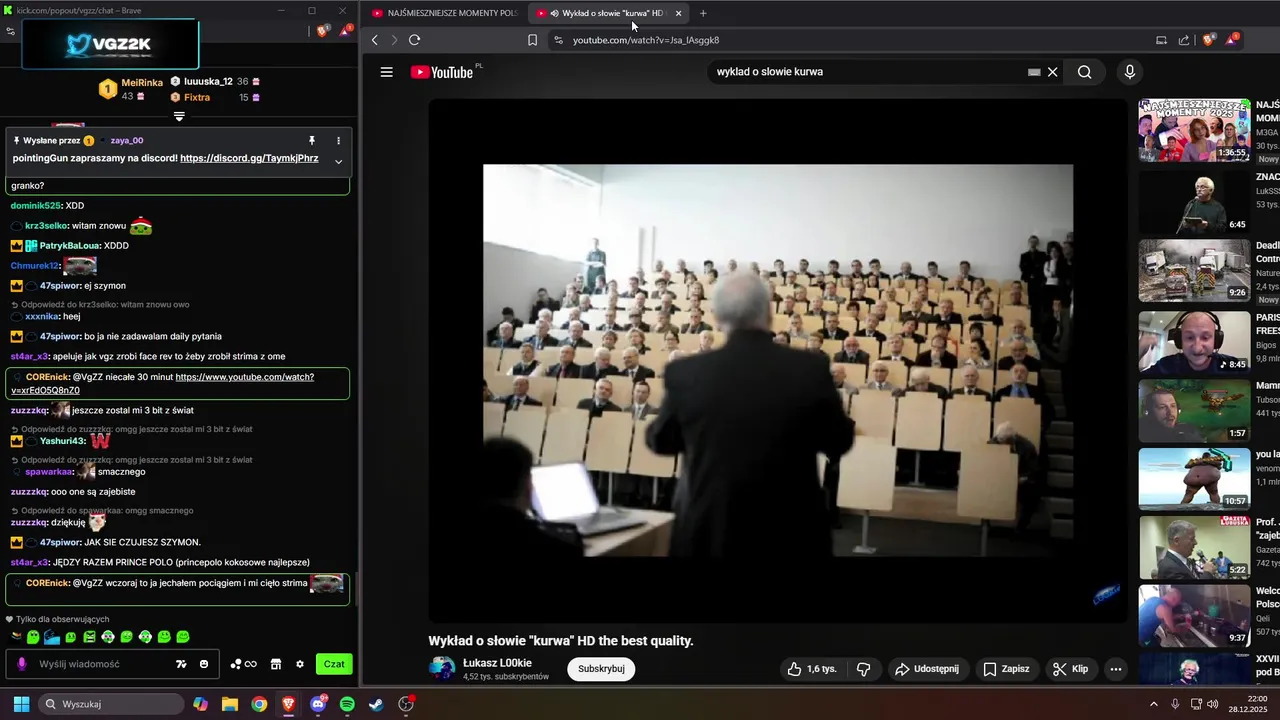Click the Wyszukaj taskbar search box
The width and height of the screenshot is (1280, 720).
110,704
